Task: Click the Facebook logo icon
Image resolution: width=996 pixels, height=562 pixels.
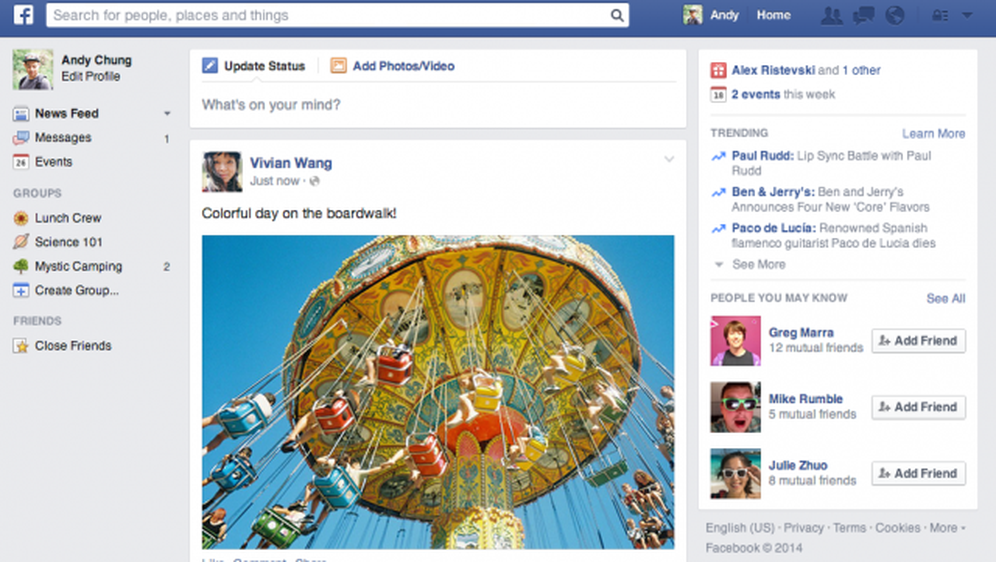Action: (24, 14)
